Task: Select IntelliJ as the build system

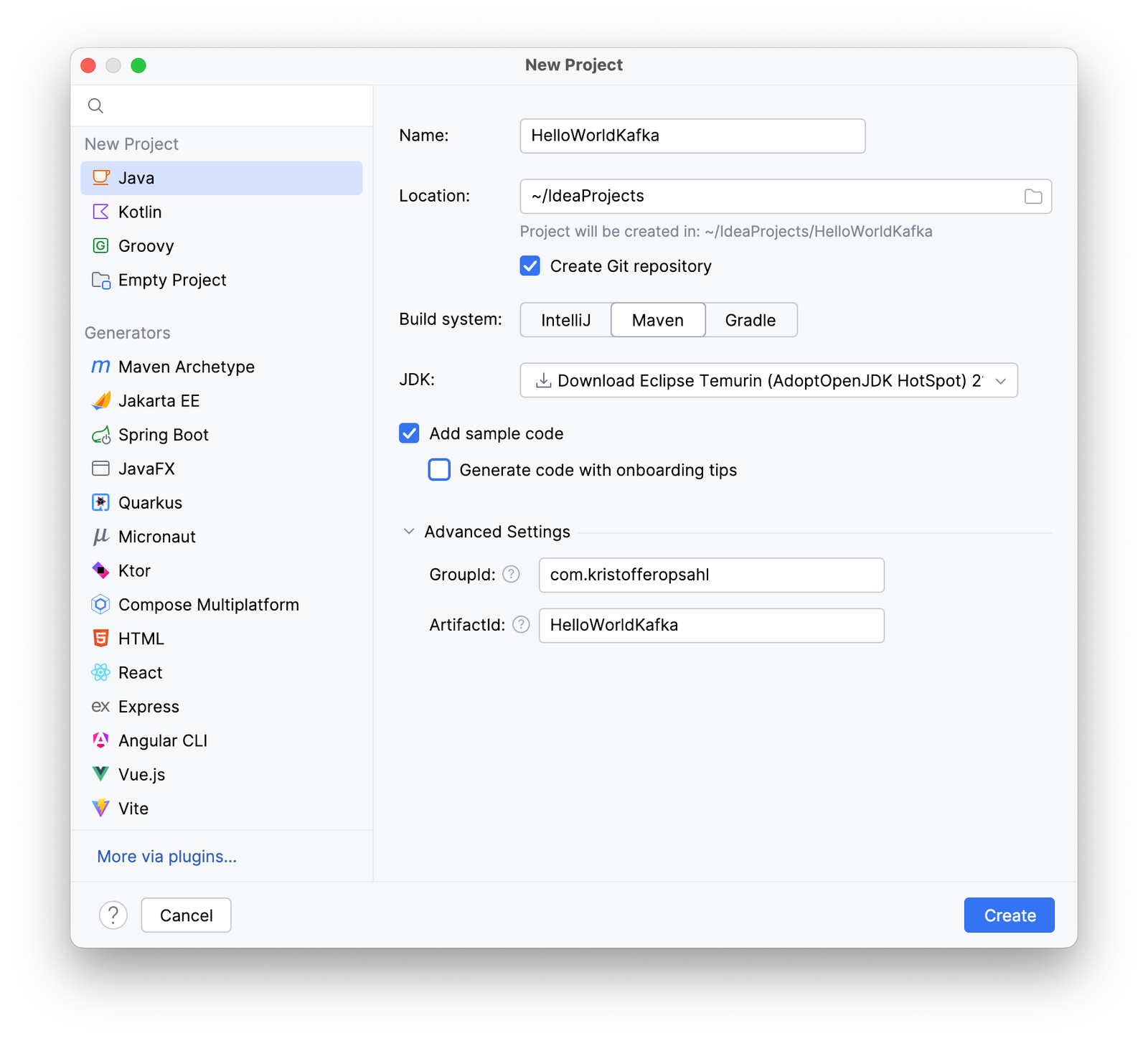Action: click(x=565, y=320)
